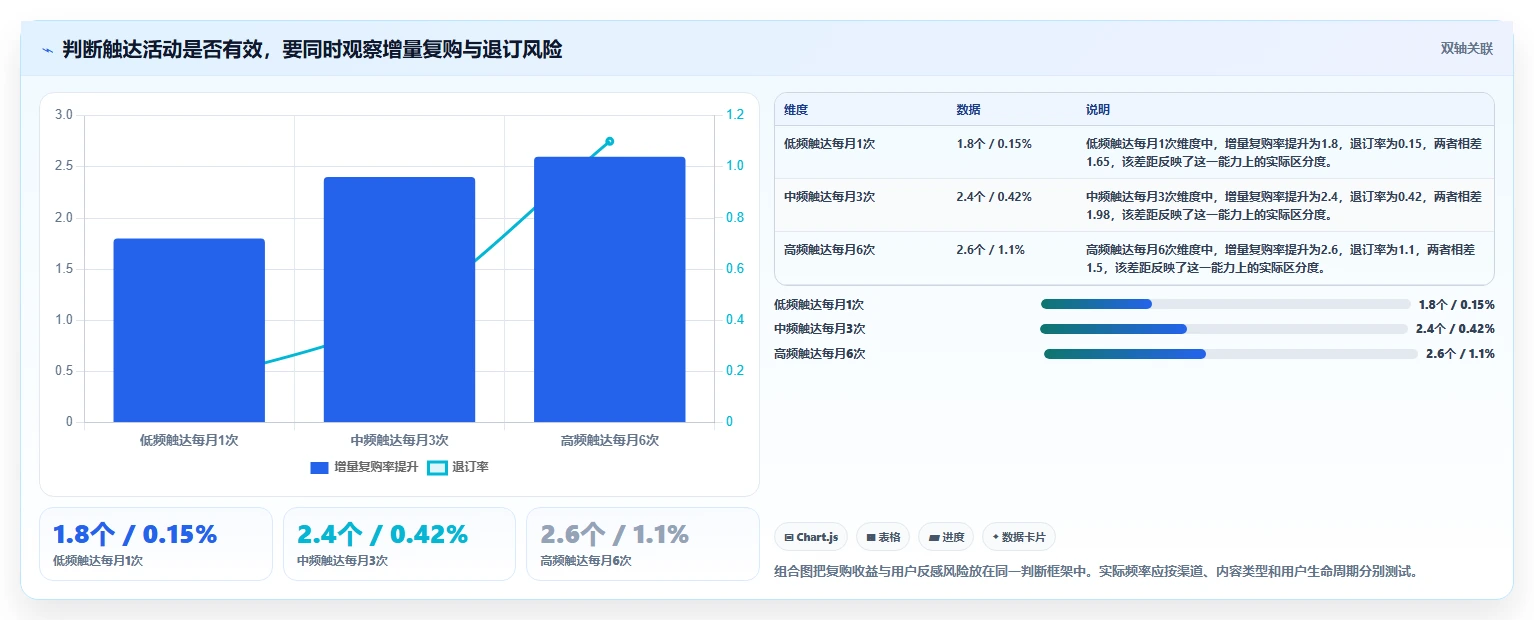Open the 2.4个 / 0.42% data card
Viewport: 1534px width, 620px height.
(399, 544)
